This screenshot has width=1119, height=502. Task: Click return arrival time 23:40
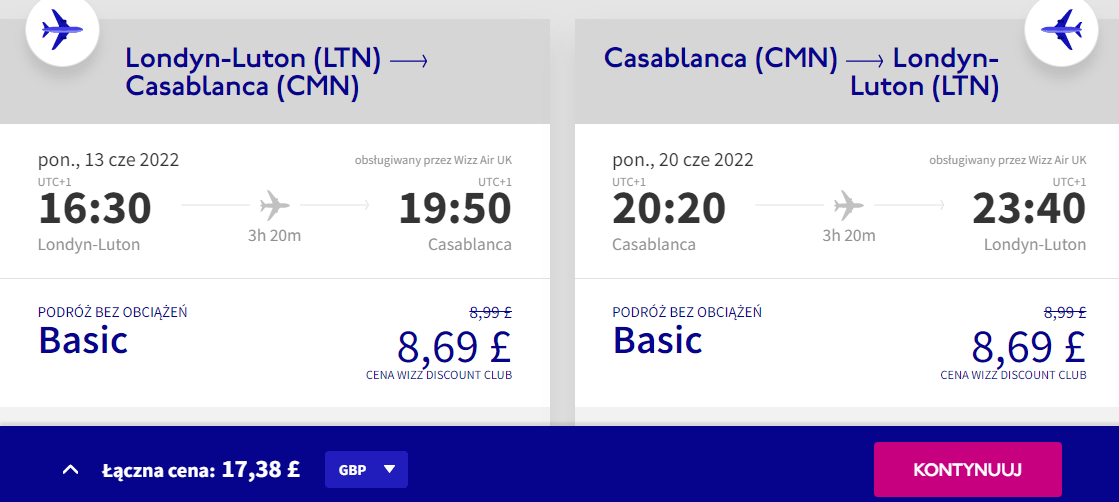(1029, 209)
